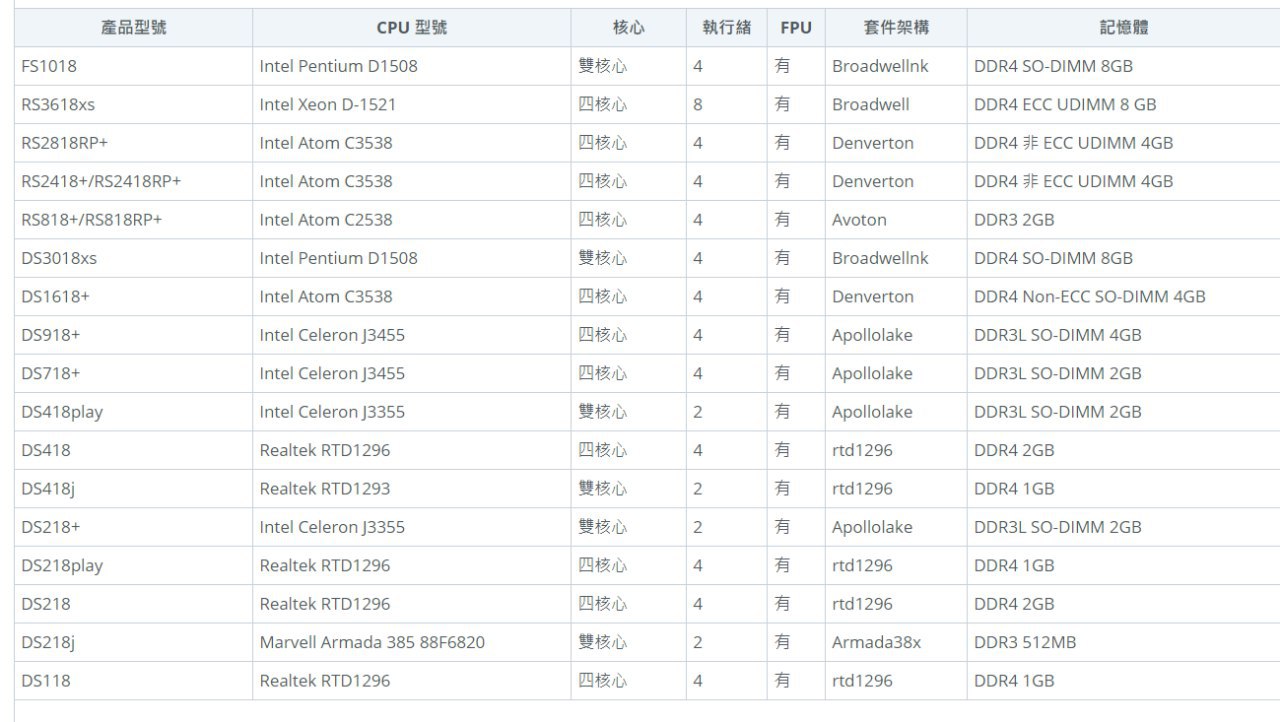Click the Marvell Armada 385 88F6820 cell
This screenshot has height=722, width=1280.
(x=372, y=642)
